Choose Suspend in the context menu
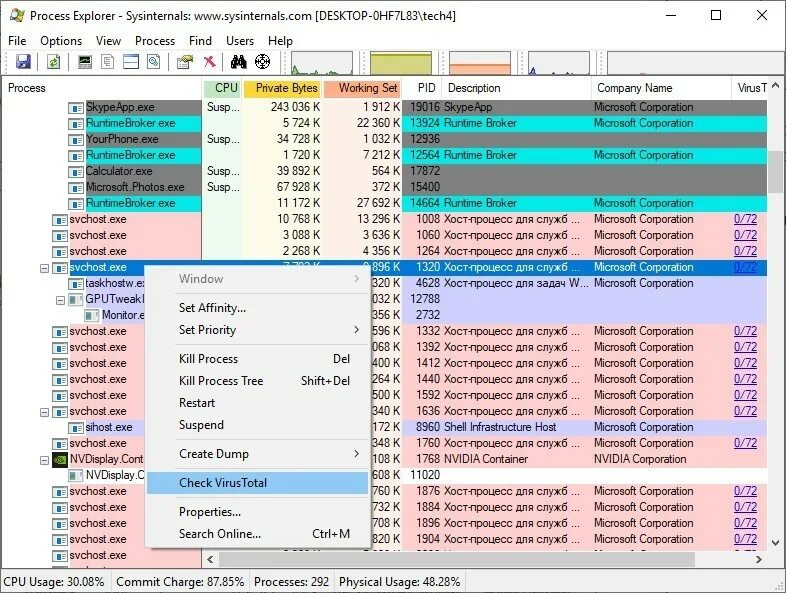The height and width of the screenshot is (593, 786). tap(258, 425)
